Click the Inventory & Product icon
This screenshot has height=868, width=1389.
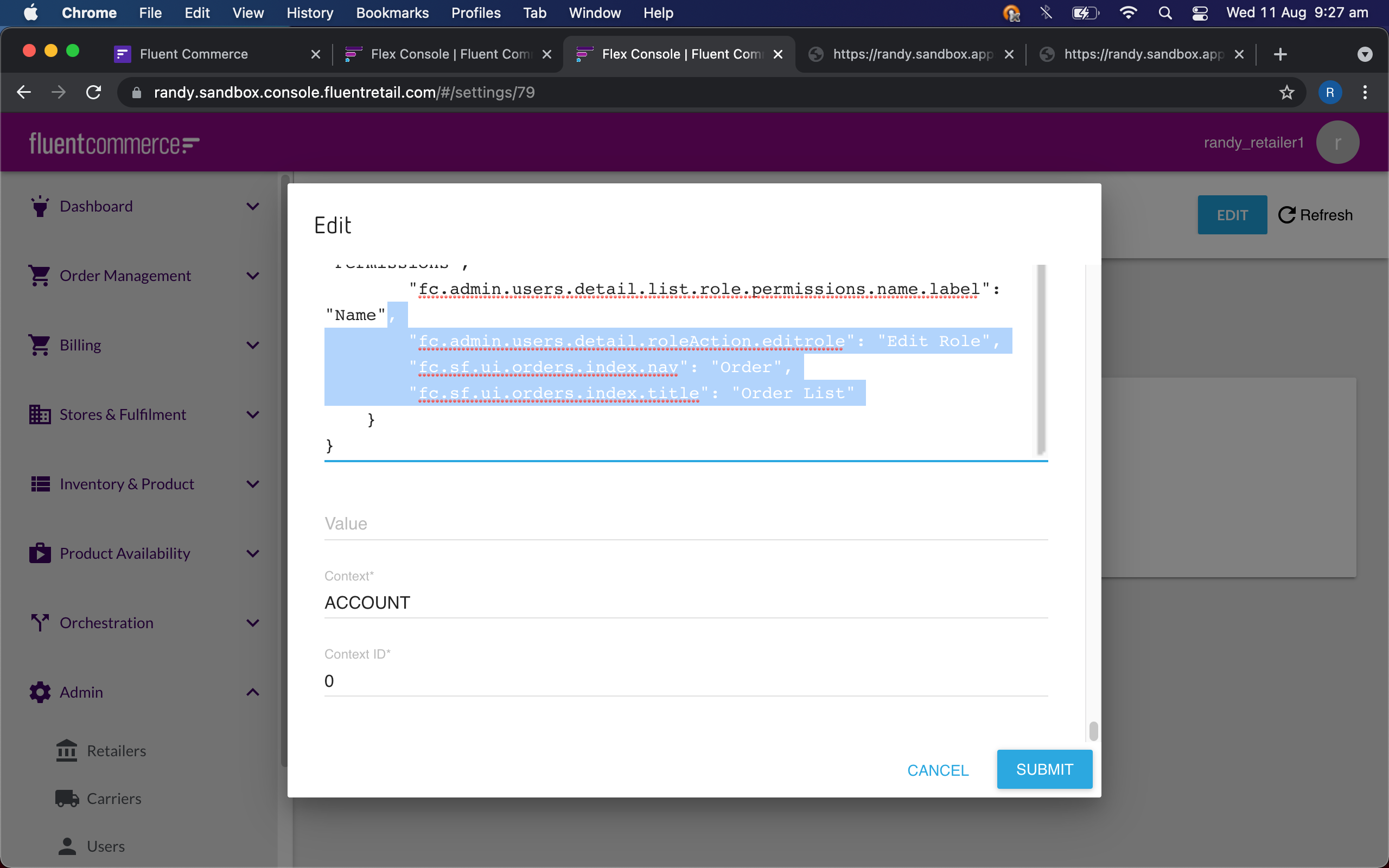pyautogui.click(x=38, y=483)
